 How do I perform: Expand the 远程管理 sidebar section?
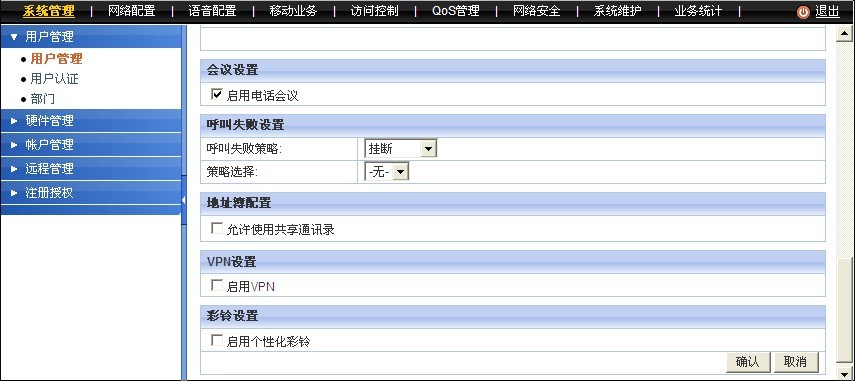(91, 169)
